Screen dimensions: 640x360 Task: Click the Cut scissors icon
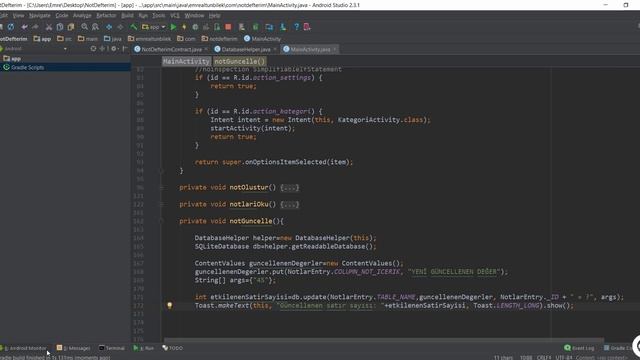pyautogui.click(x=49, y=27)
